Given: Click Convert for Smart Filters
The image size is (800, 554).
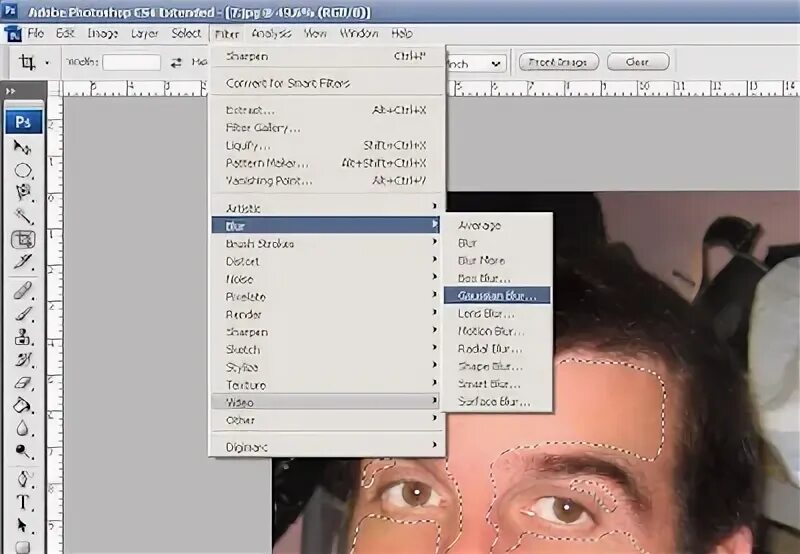Looking at the screenshot, I should [x=326, y=83].
